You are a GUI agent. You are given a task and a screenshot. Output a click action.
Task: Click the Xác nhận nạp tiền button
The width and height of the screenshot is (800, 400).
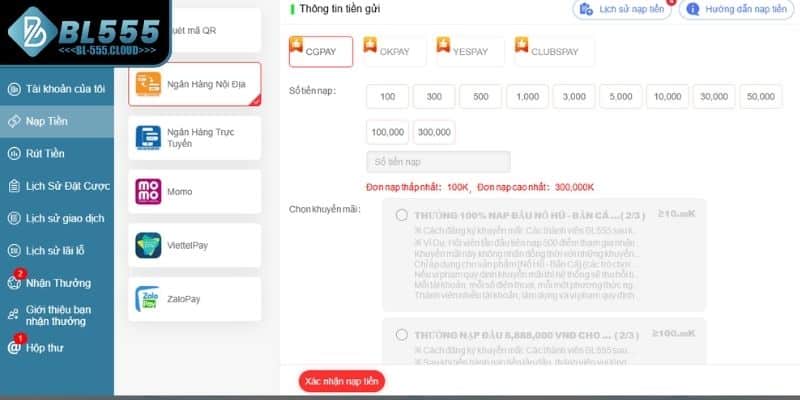[x=342, y=381]
